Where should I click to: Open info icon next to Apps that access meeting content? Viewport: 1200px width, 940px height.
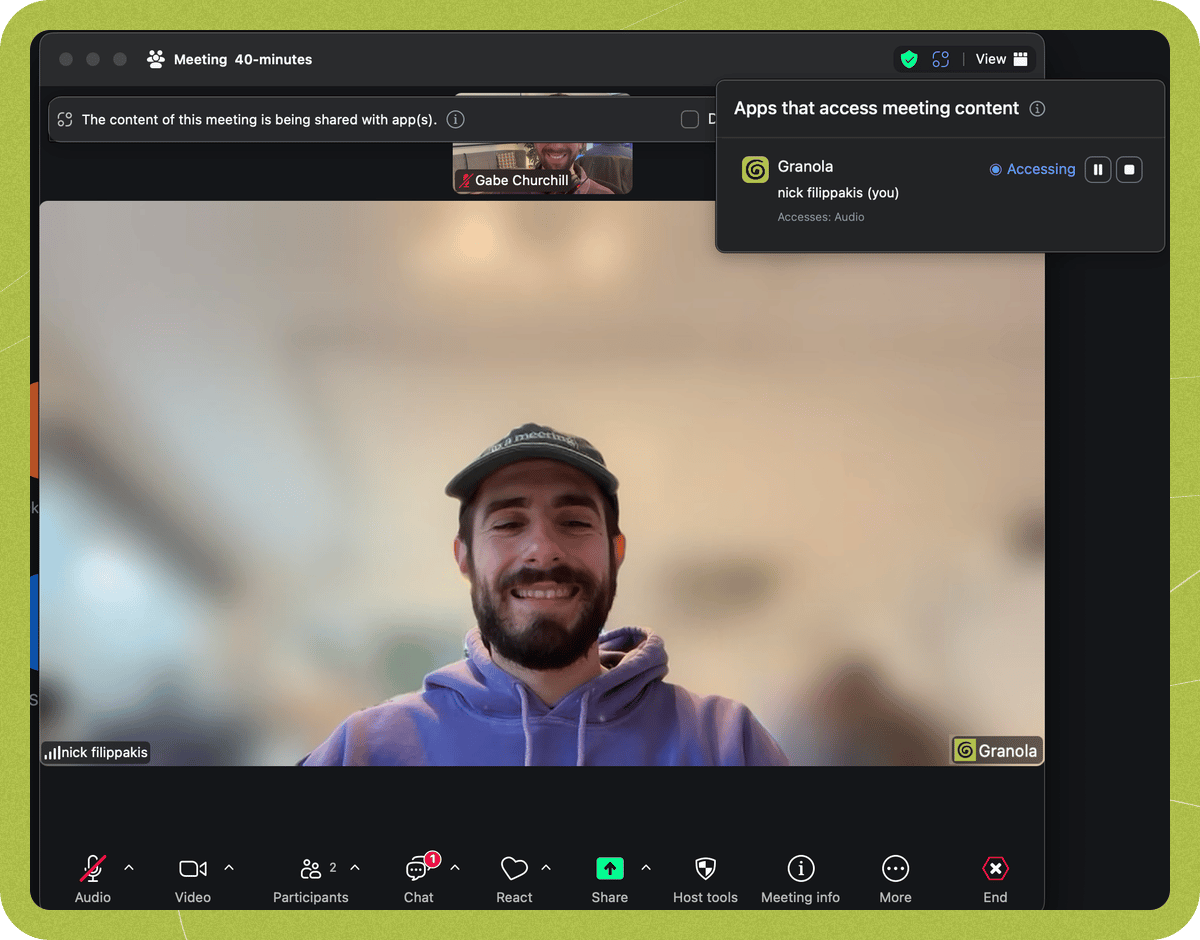coord(1037,109)
